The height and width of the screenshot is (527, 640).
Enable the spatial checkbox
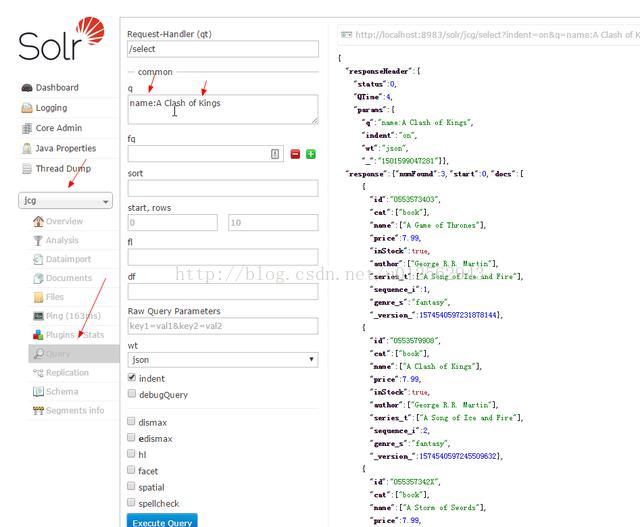click(x=131, y=486)
